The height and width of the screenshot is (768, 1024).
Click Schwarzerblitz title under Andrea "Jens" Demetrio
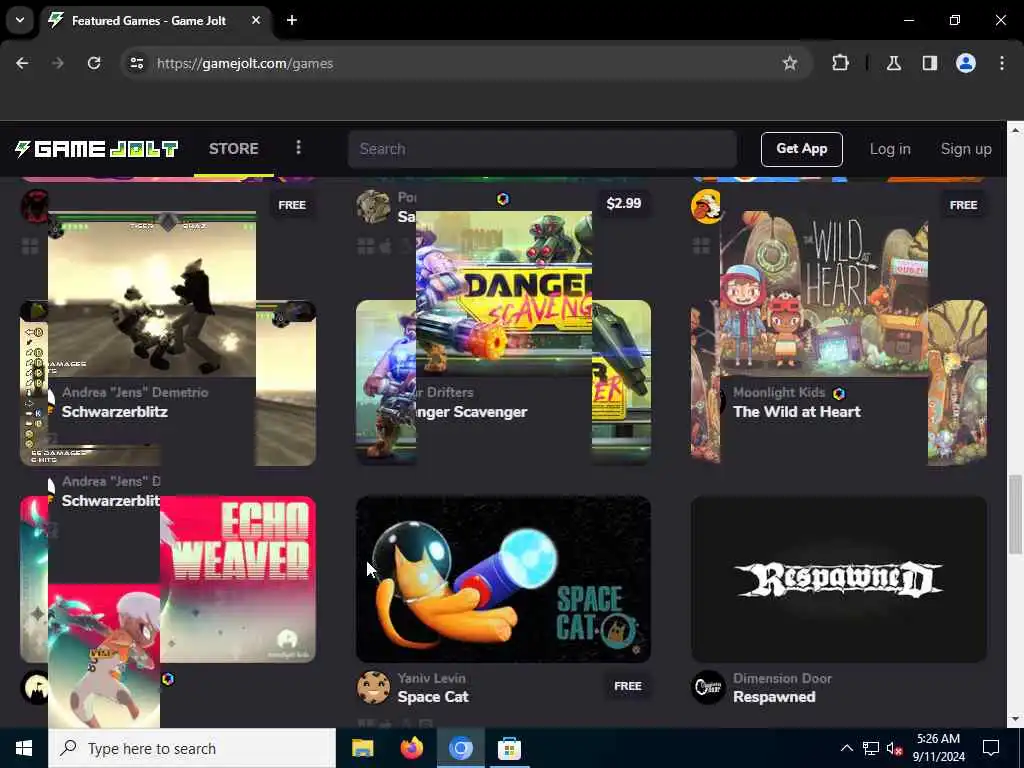point(115,412)
